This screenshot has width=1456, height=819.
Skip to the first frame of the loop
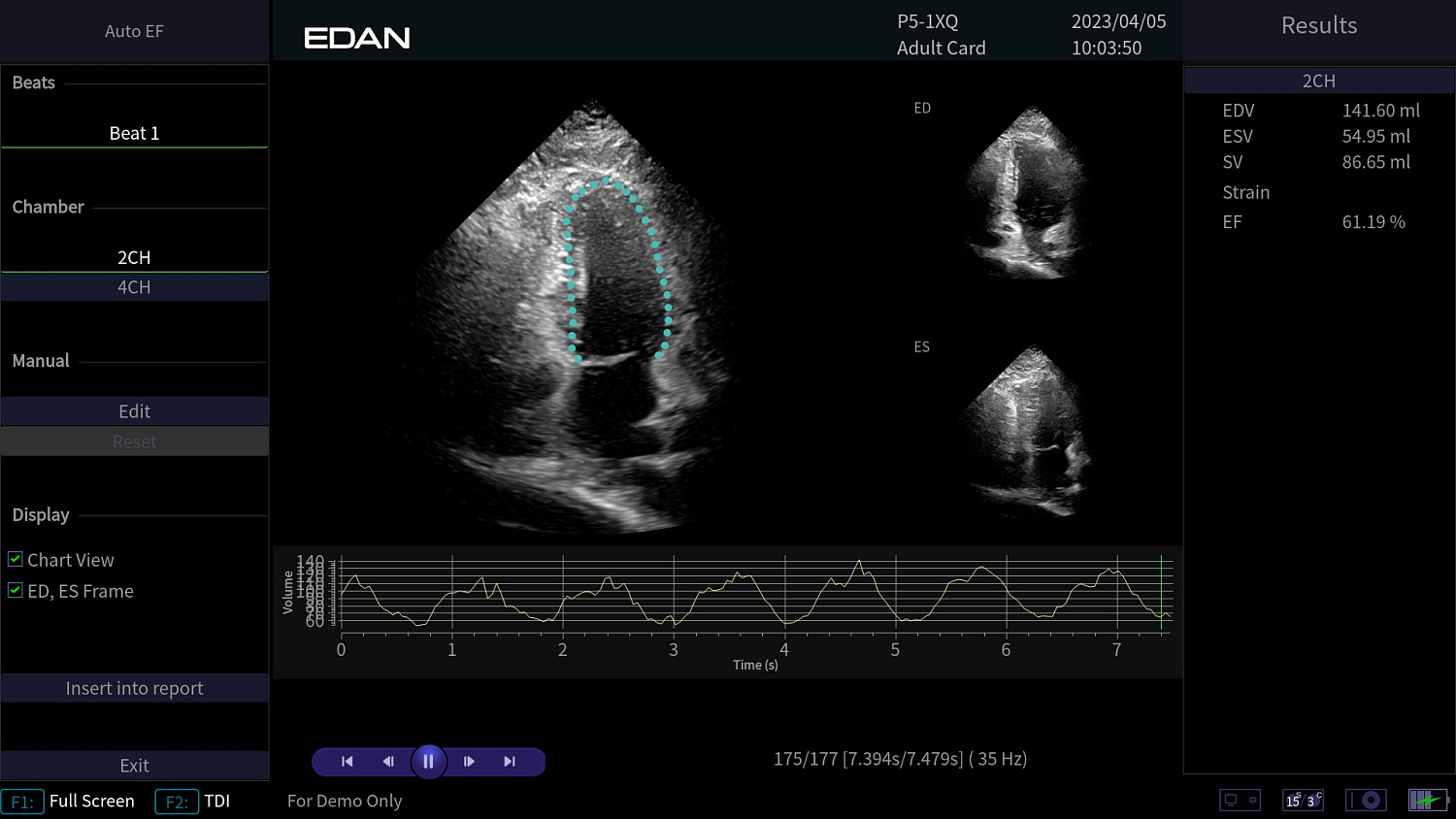click(347, 761)
